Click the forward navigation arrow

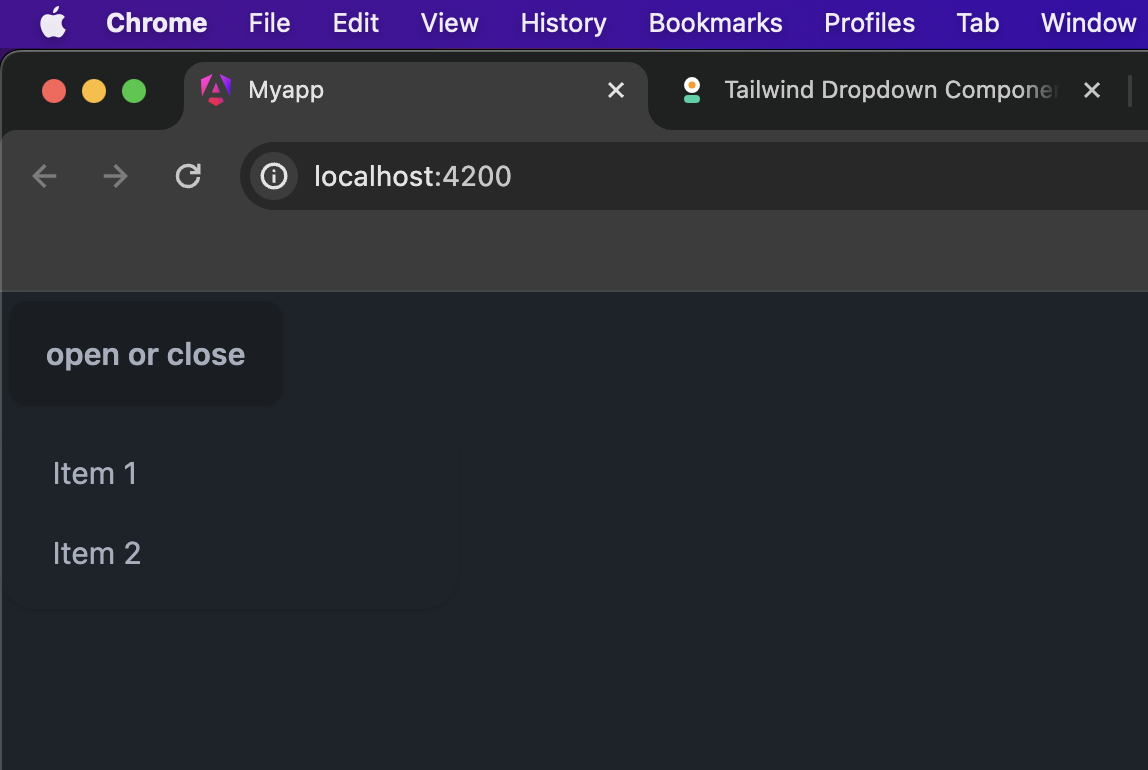pyautogui.click(x=116, y=177)
